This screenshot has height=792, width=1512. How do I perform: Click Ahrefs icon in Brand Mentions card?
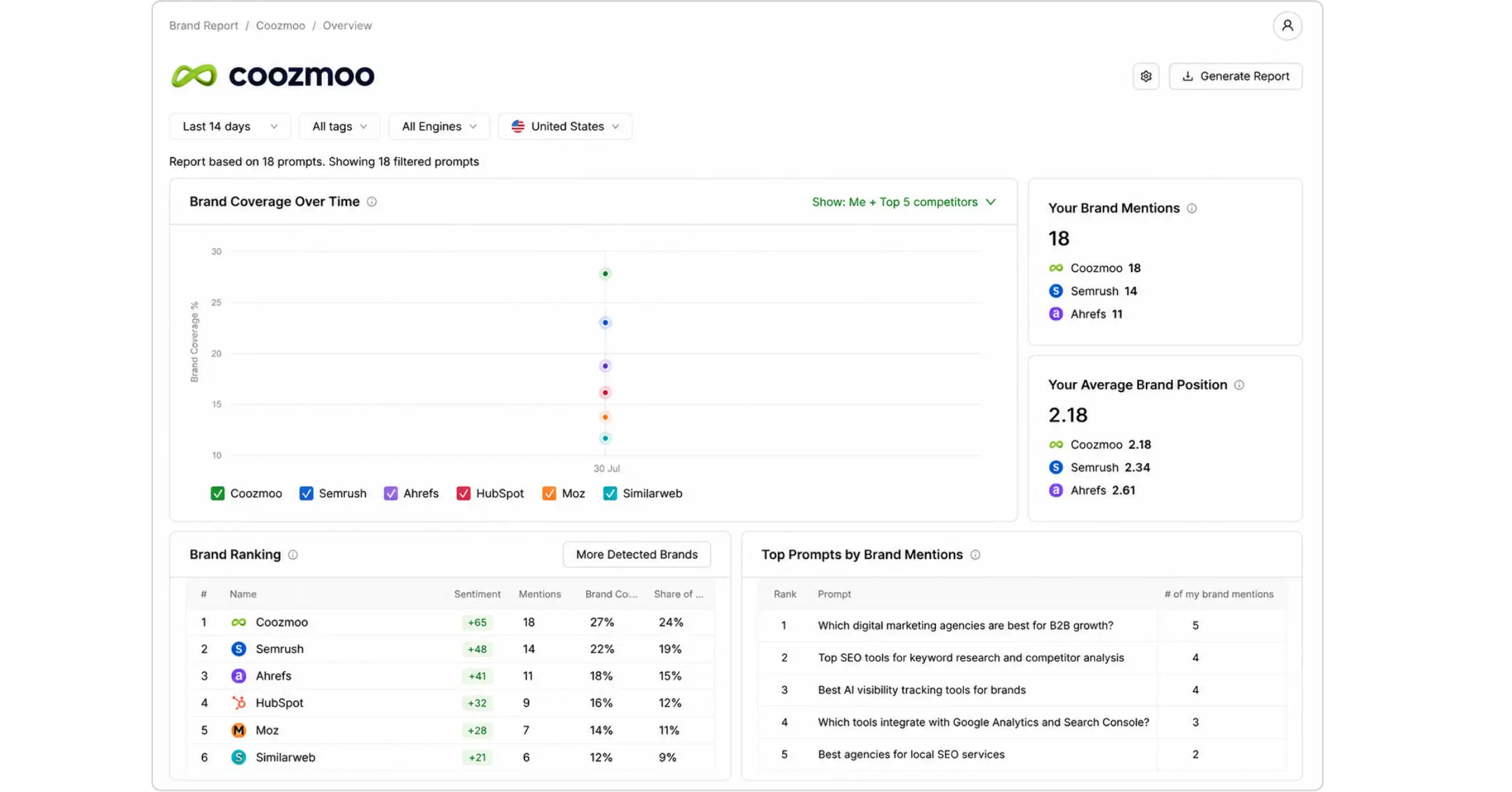point(1056,314)
